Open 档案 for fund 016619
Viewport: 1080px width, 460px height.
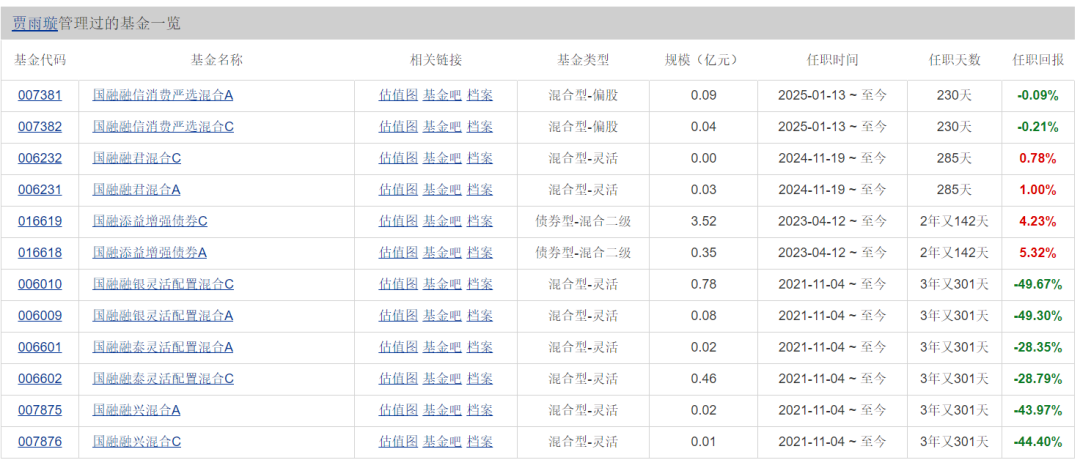coord(479,221)
